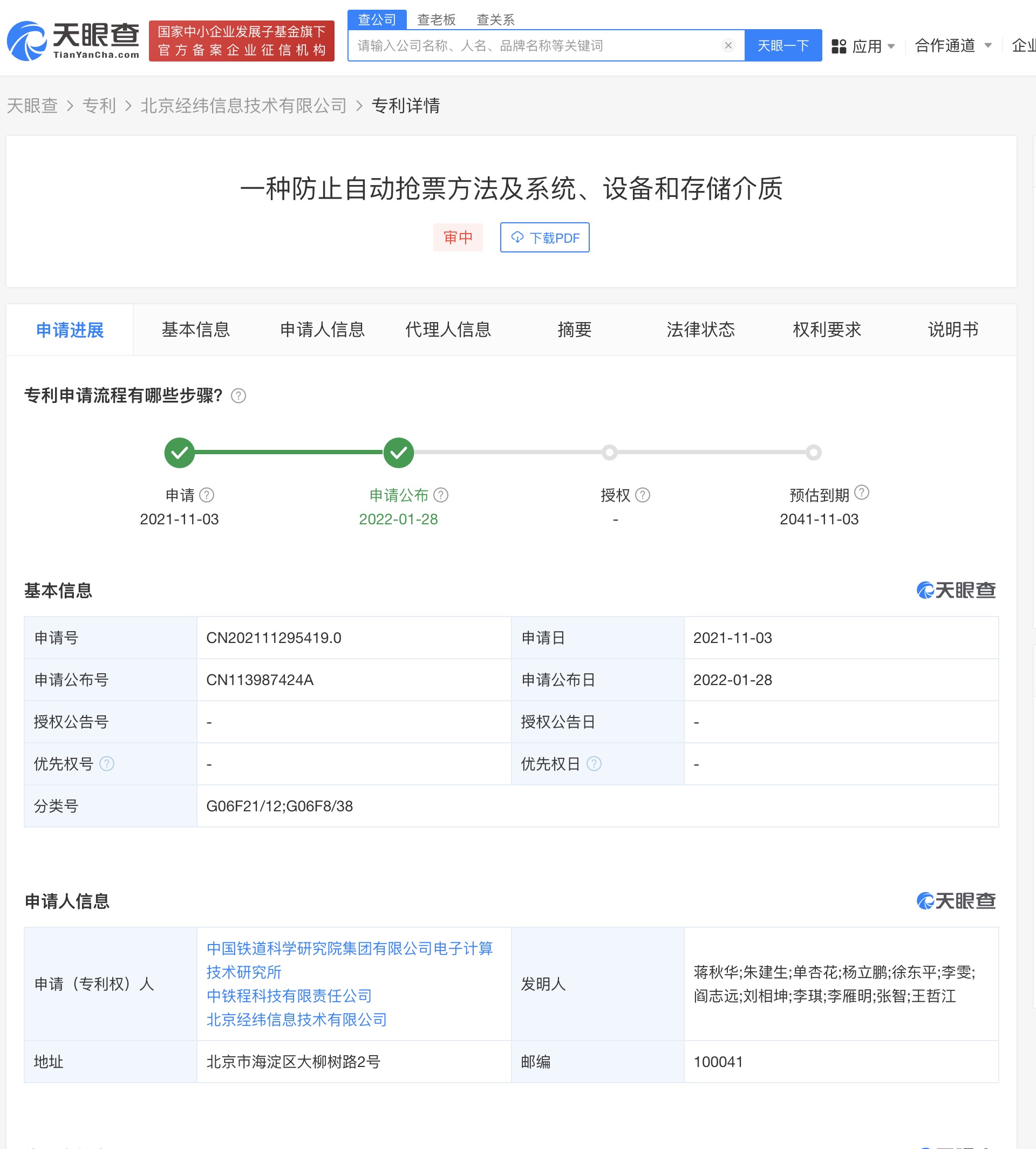The width and height of the screenshot is (1036, 1149).
Task: Switch to 查关系 search tab
Action: [495, 20]
